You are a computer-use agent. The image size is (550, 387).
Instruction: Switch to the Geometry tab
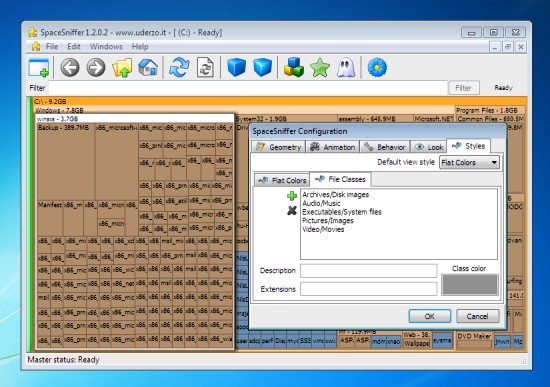[278, 147]
